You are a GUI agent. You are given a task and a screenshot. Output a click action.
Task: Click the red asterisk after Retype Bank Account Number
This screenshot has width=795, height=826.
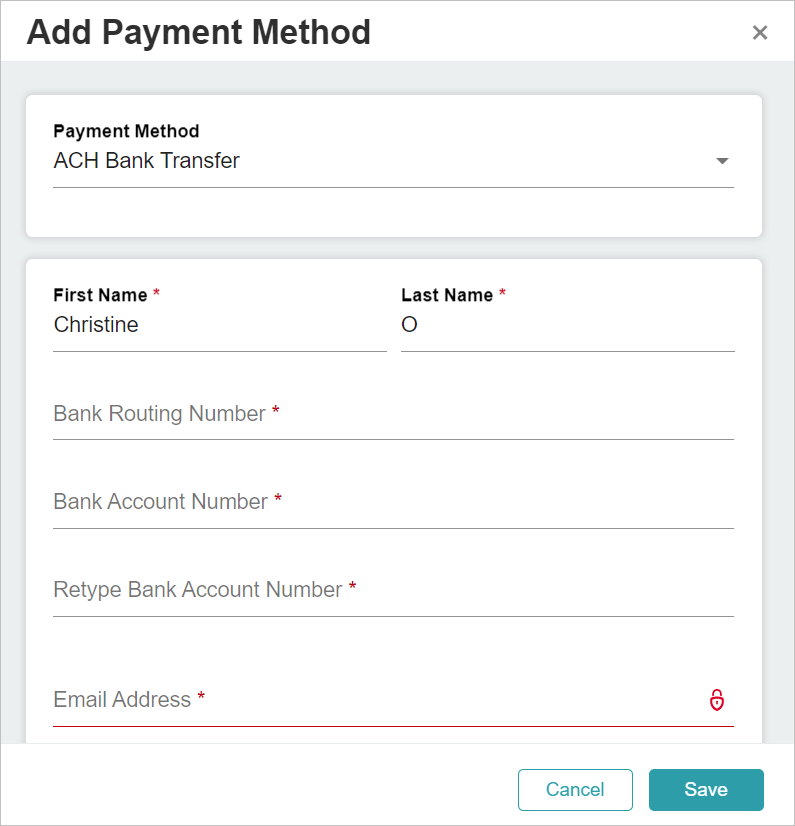click(352, 587)
